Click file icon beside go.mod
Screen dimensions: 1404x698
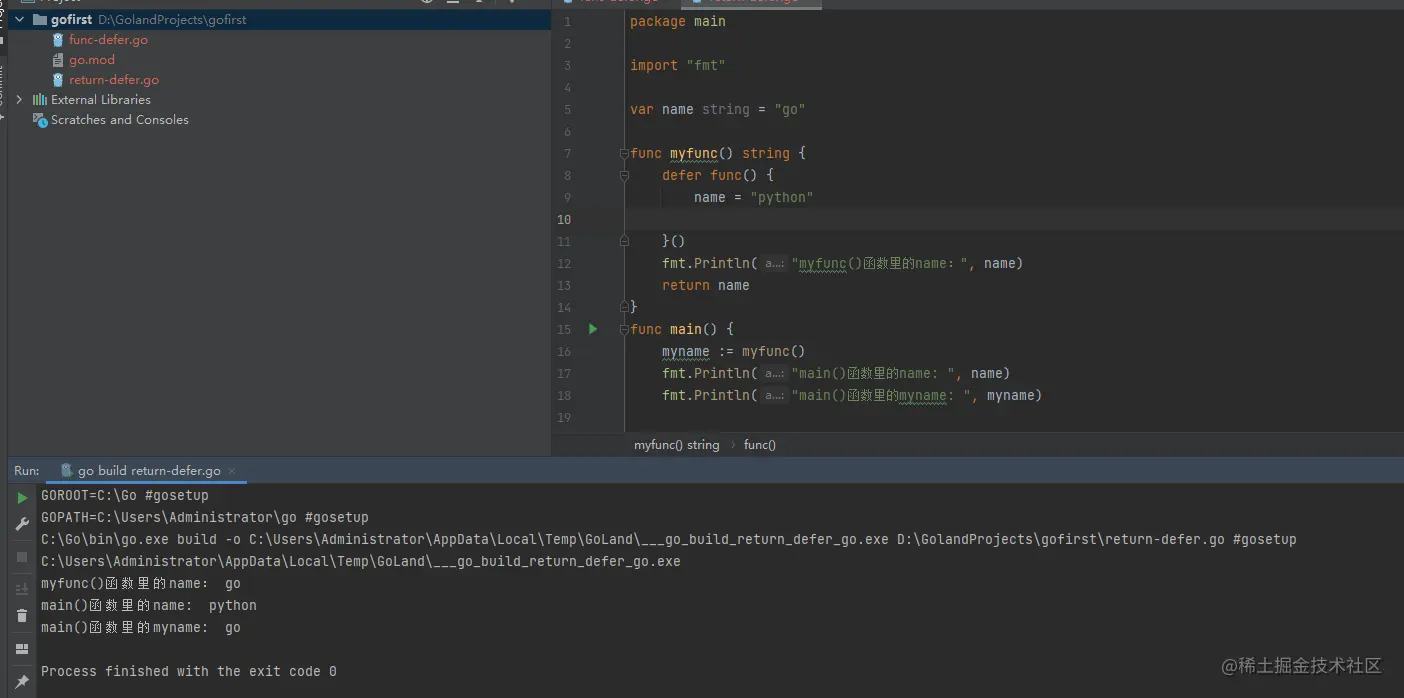(59, 60)
